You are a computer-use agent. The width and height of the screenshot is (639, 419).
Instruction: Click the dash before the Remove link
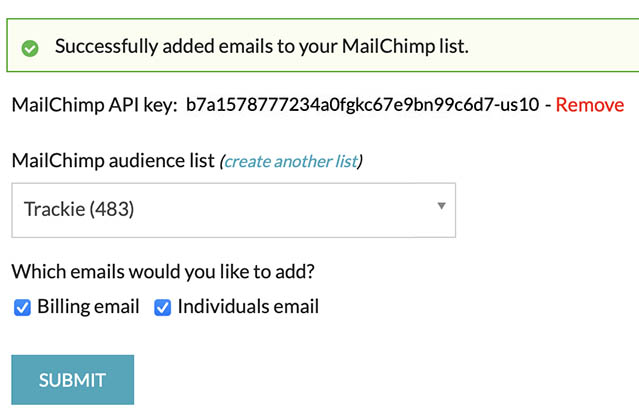click(547, 105)
